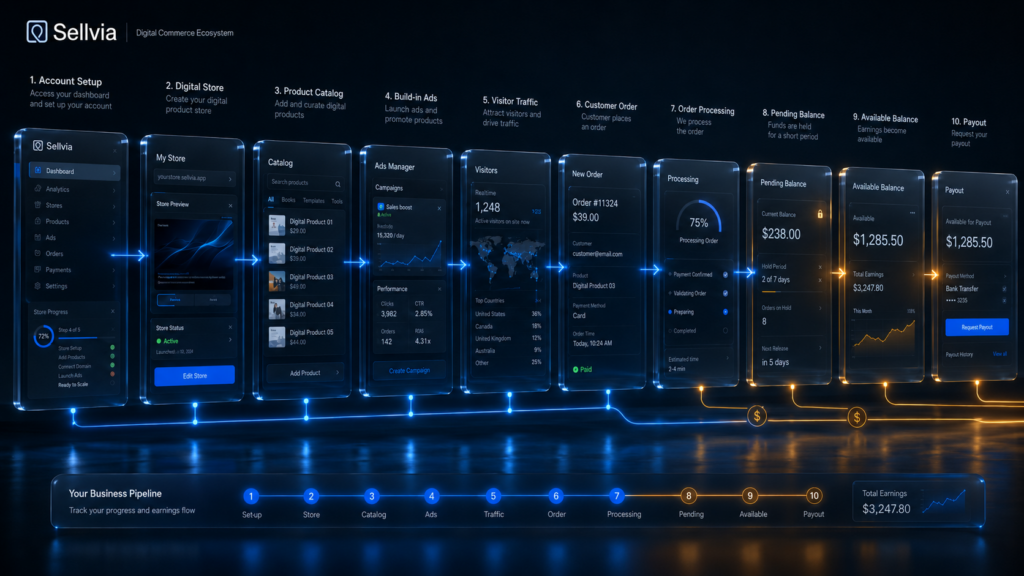Select Digital Product 03 thumbnail in Catalog

(277, 281)
